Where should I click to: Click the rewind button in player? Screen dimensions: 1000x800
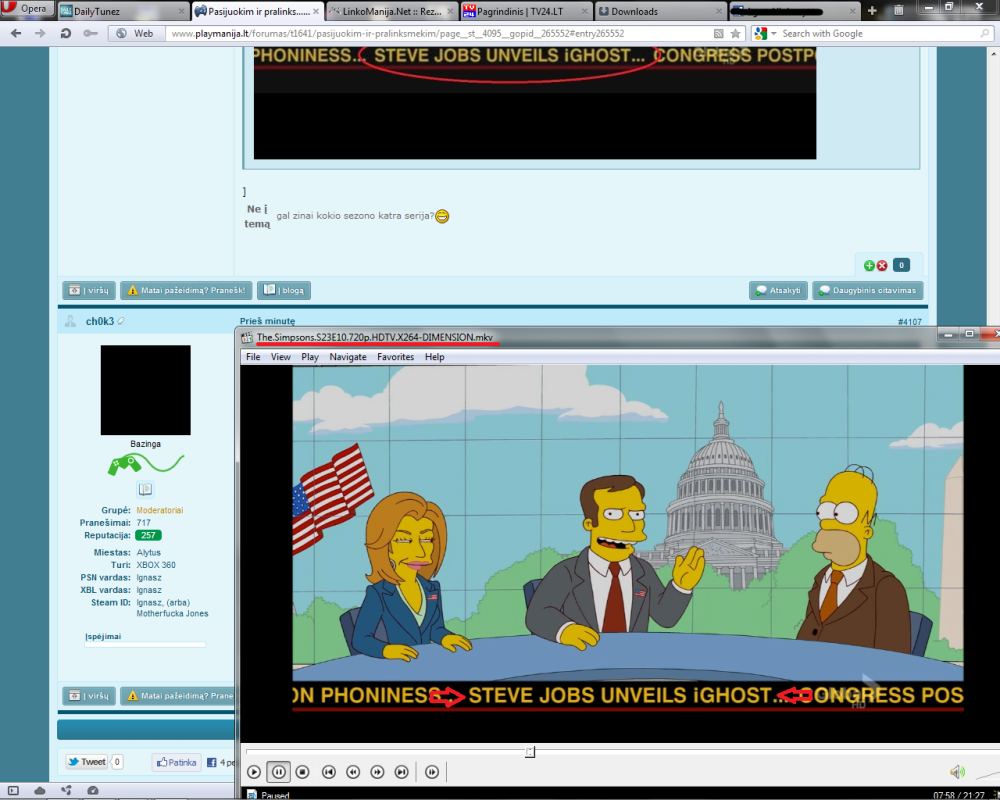click(x=353, y=772)
